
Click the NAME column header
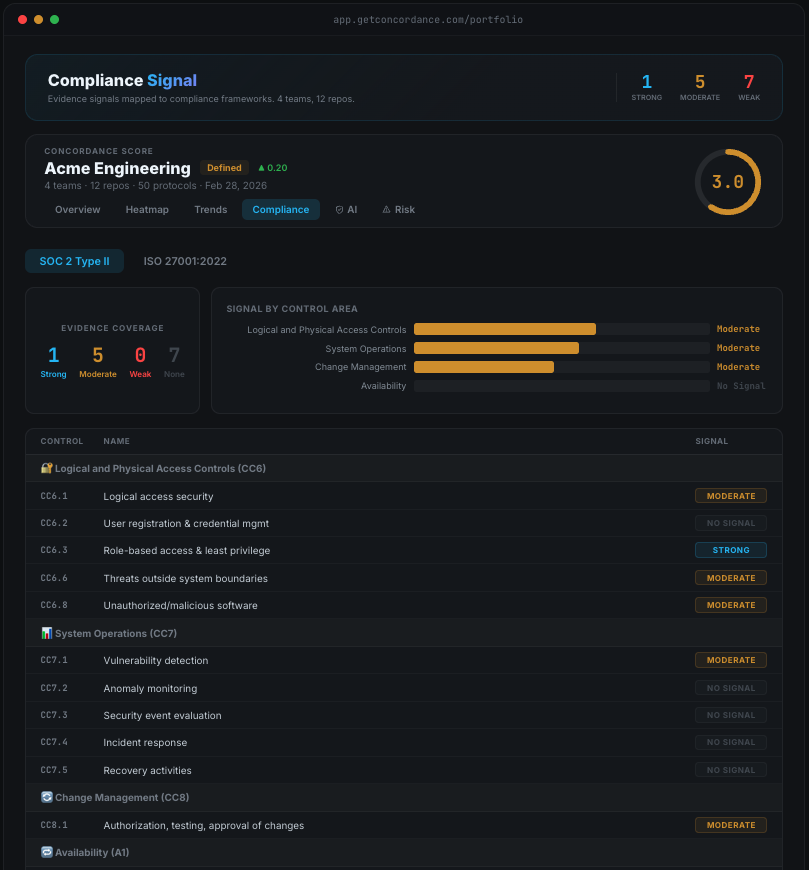[117, 441]
